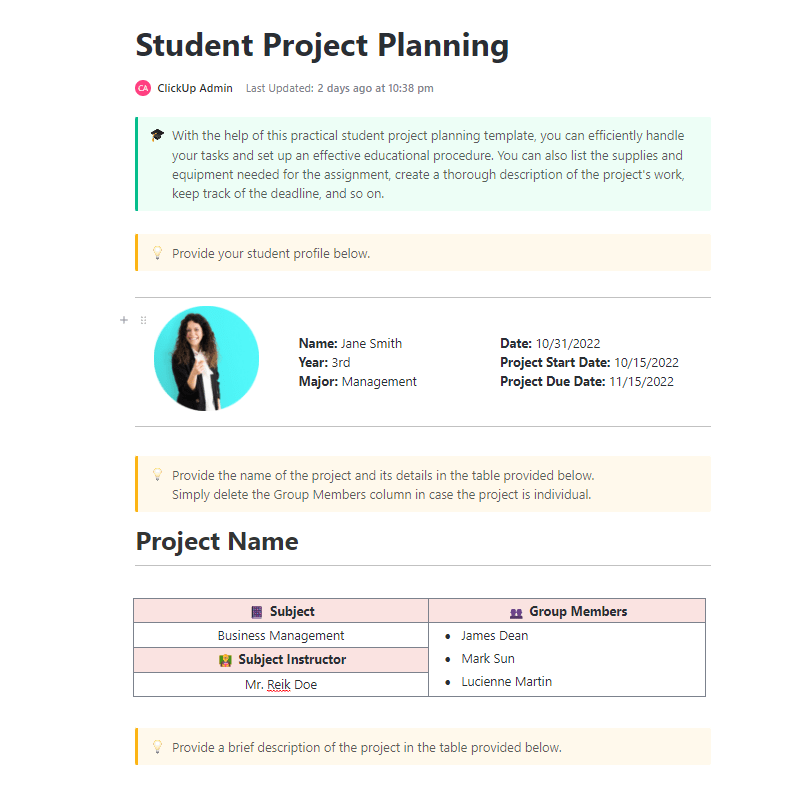Click the Jane Smith profile photo

207,359
